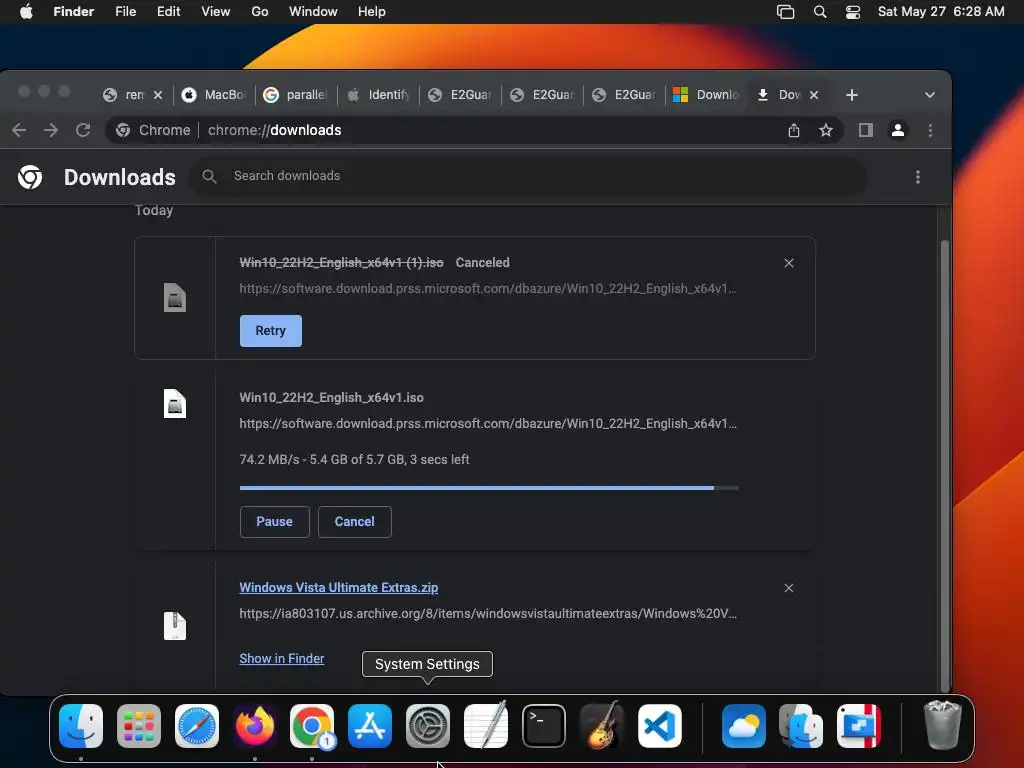Close the current Downloads tab
This screenshot has width=1024, height=768.
click(x=814, y=95)
